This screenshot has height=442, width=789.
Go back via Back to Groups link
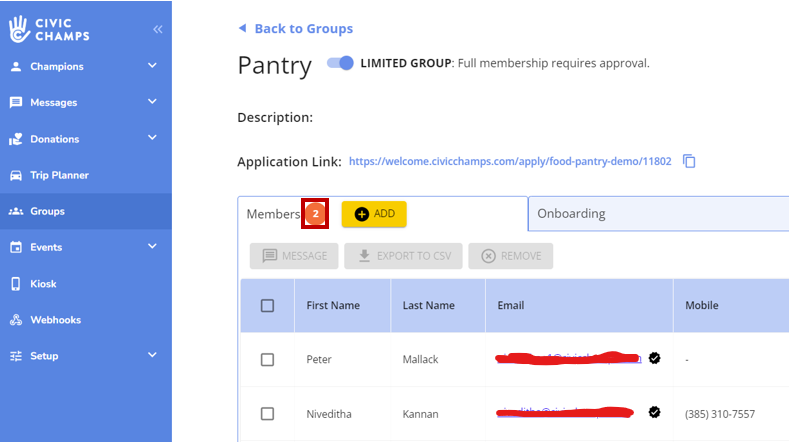[302, 29]
